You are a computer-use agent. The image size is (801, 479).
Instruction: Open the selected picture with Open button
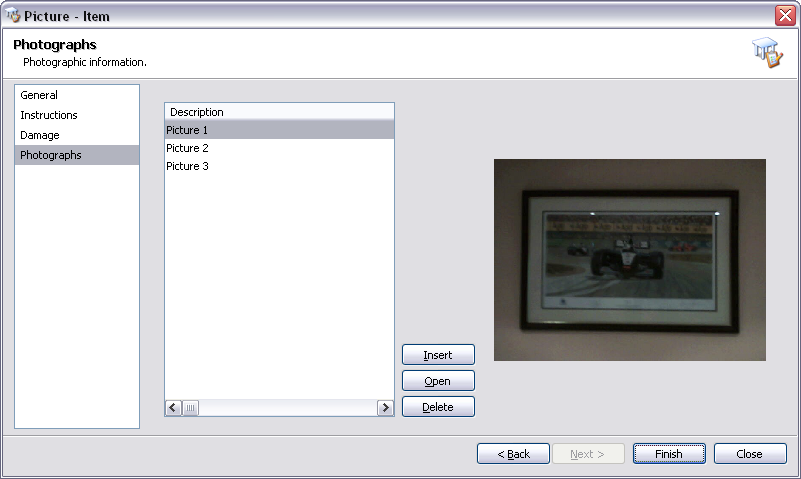(438, 381)
